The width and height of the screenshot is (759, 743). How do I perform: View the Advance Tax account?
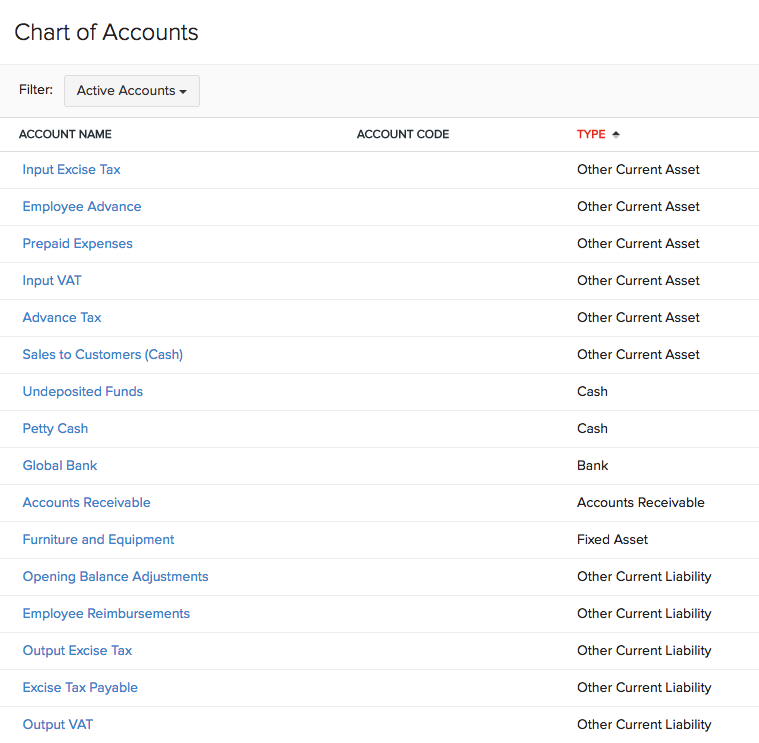(x=62, y=318)
